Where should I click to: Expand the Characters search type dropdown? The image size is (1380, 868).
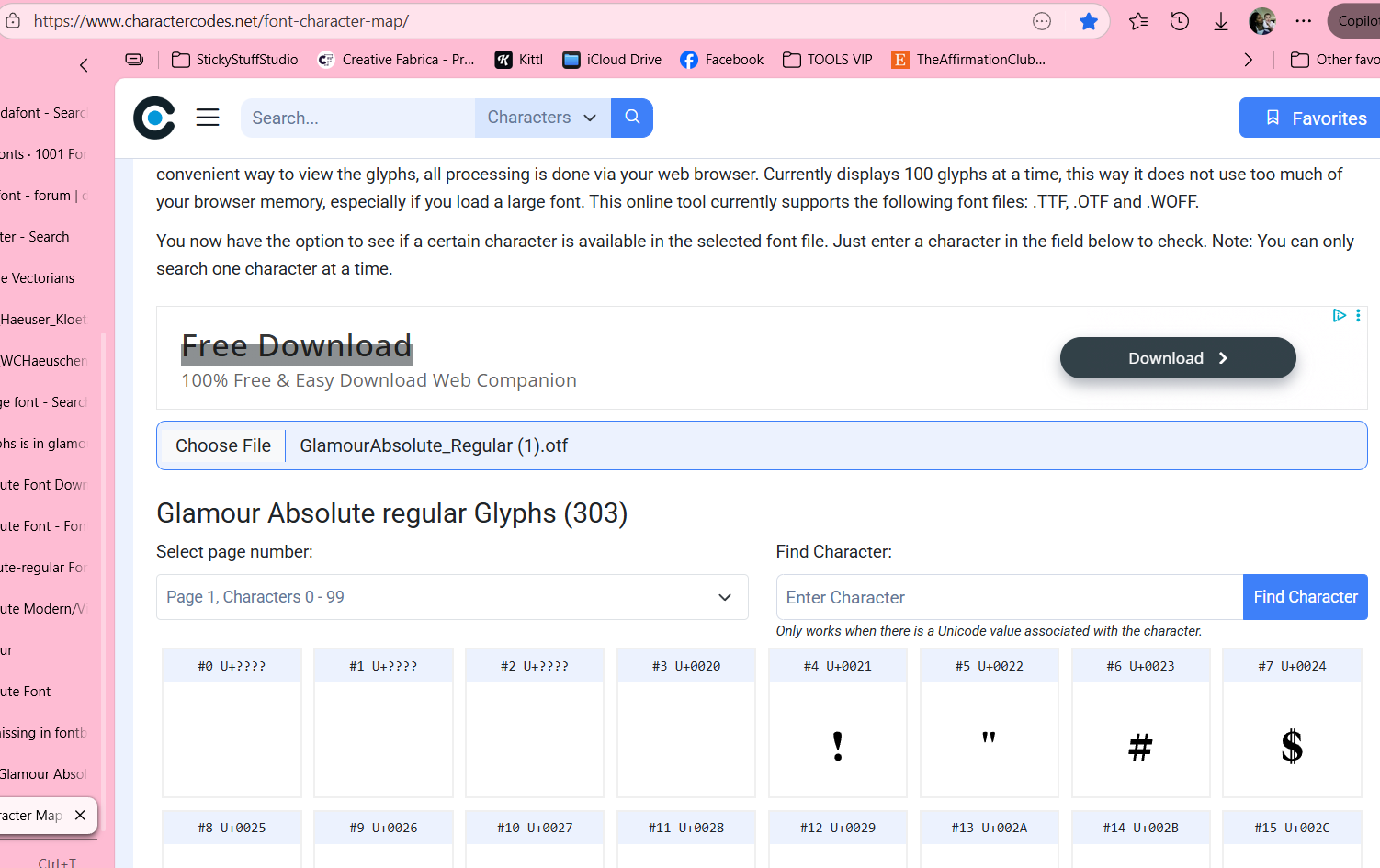(x=542, y=118)
